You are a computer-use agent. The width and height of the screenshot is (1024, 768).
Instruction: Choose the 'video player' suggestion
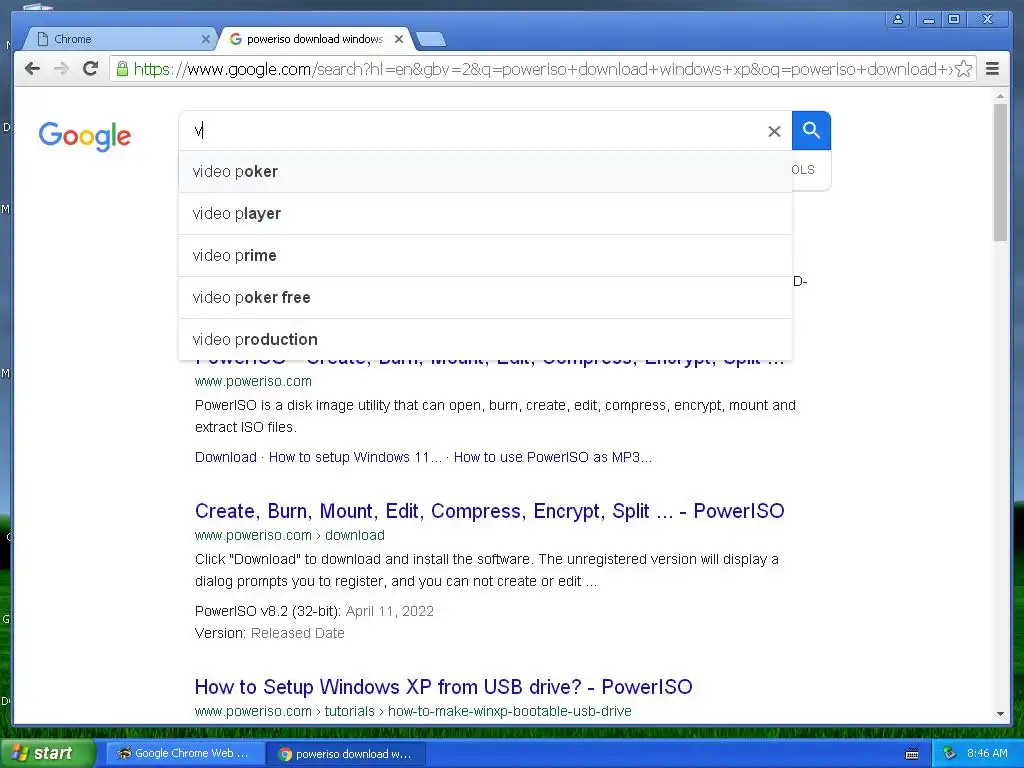tap(485, 214)
